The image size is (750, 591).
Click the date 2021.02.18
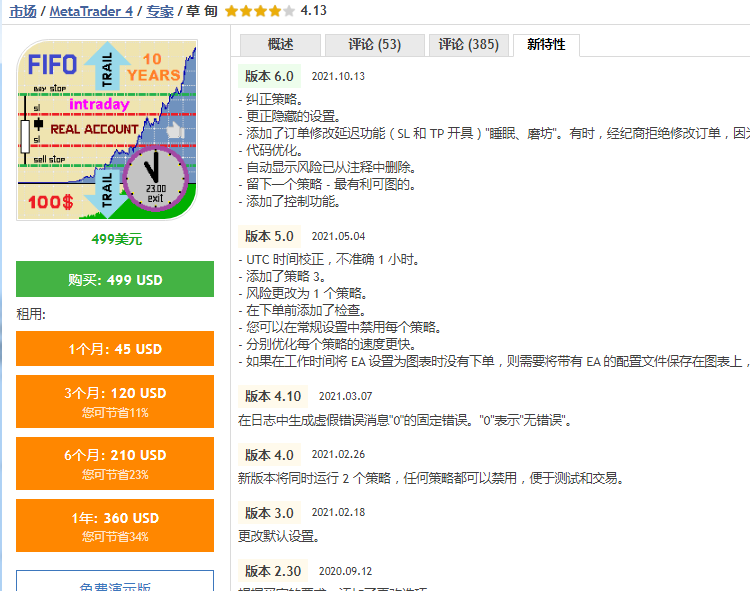tap(338, 513)
